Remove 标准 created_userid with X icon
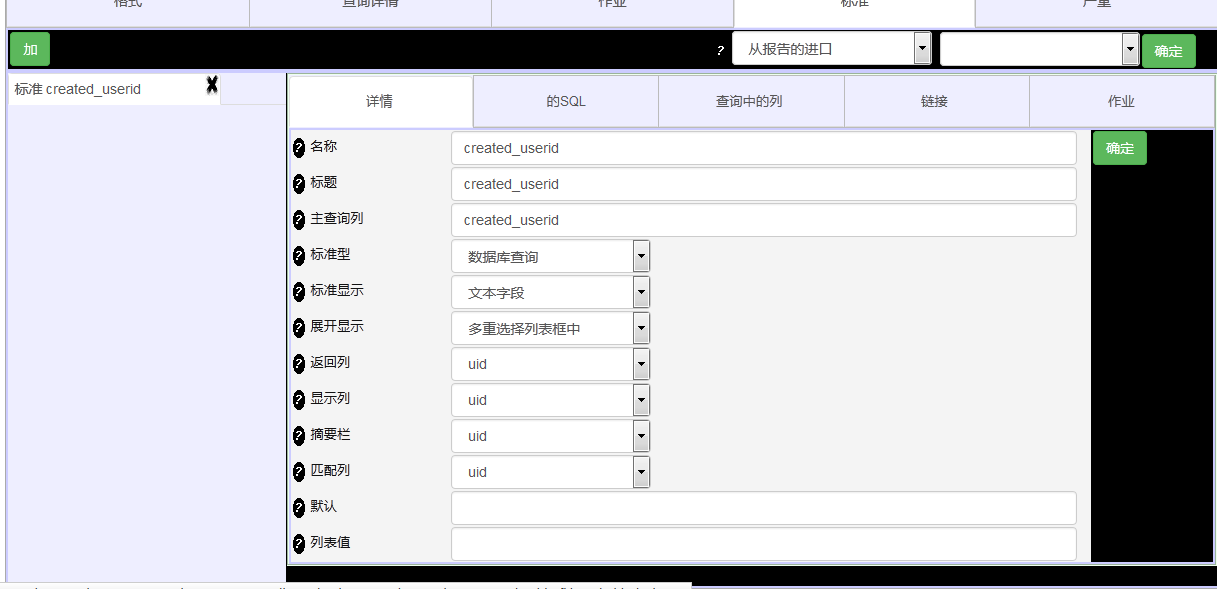The width and height of the screenshot is (1217, 589). [x=212, y=86]
